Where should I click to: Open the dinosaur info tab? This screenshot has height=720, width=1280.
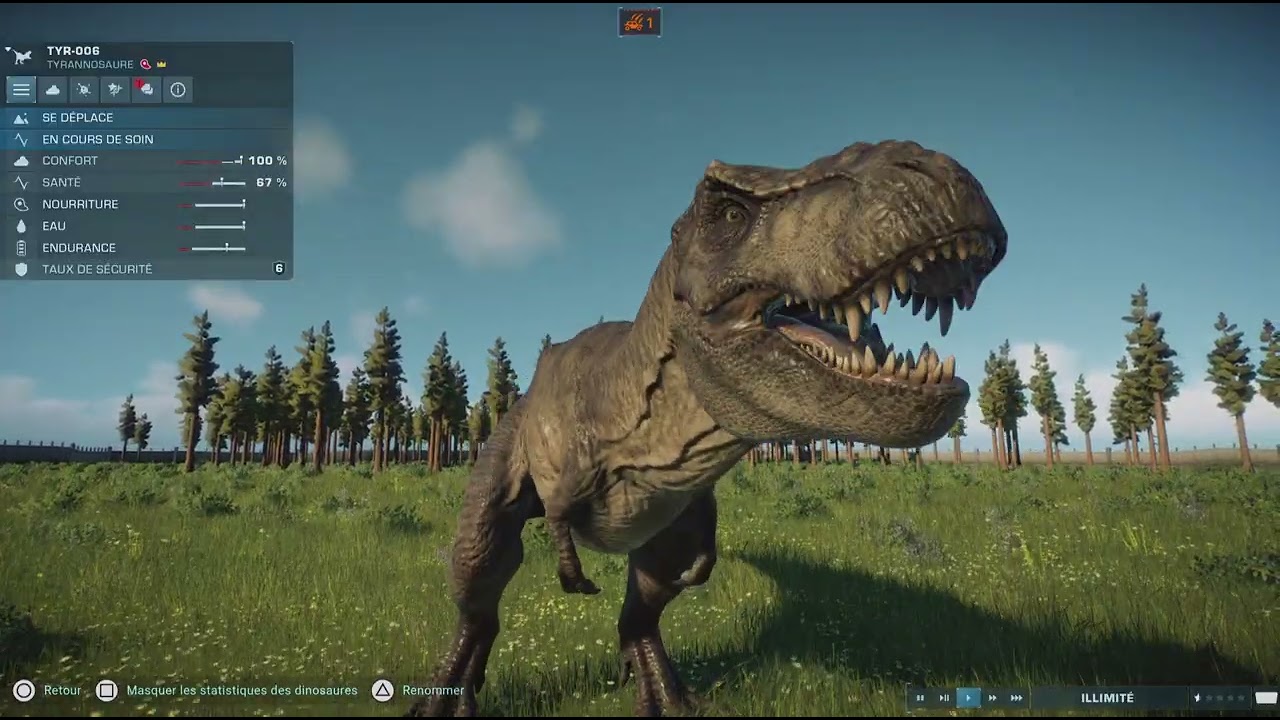tap(178, 90)
